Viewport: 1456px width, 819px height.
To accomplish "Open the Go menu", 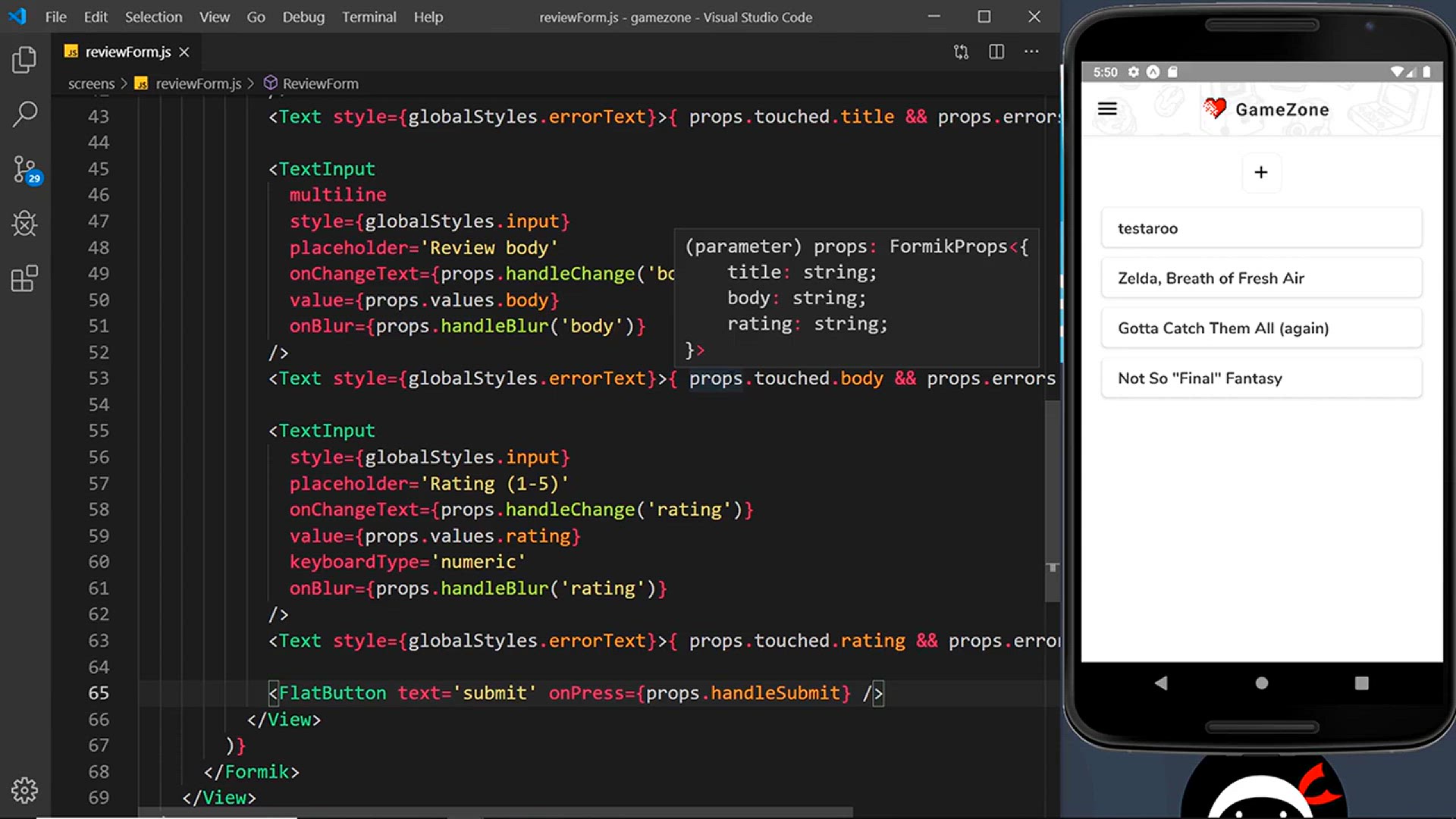I will click(x=256, y=17).
